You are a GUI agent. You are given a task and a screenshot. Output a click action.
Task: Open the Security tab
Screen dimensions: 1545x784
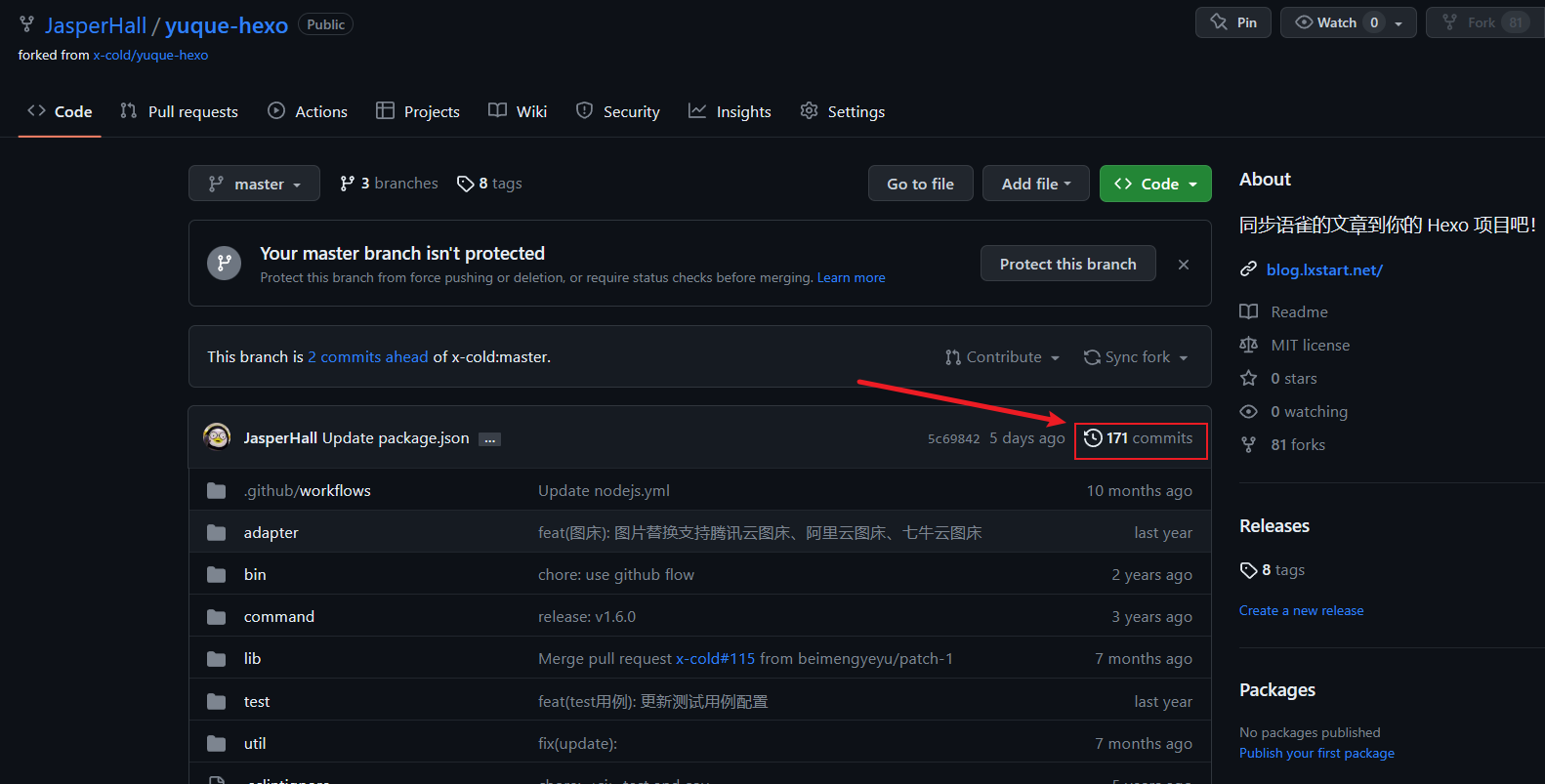(618, 111)
